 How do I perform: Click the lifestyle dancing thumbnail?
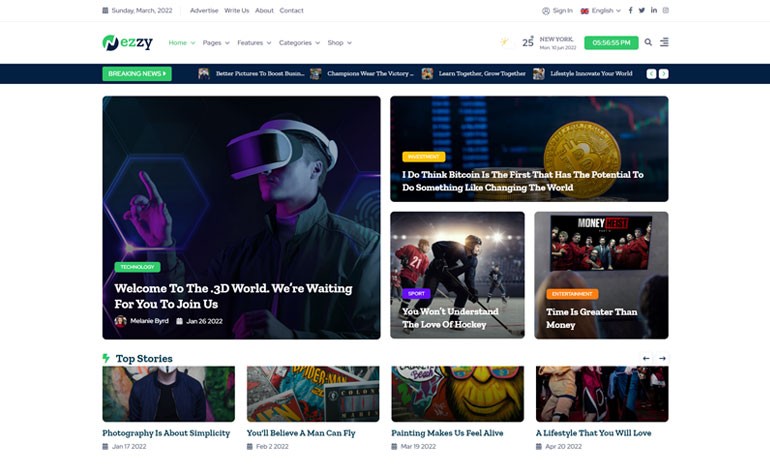coord(602,393)
